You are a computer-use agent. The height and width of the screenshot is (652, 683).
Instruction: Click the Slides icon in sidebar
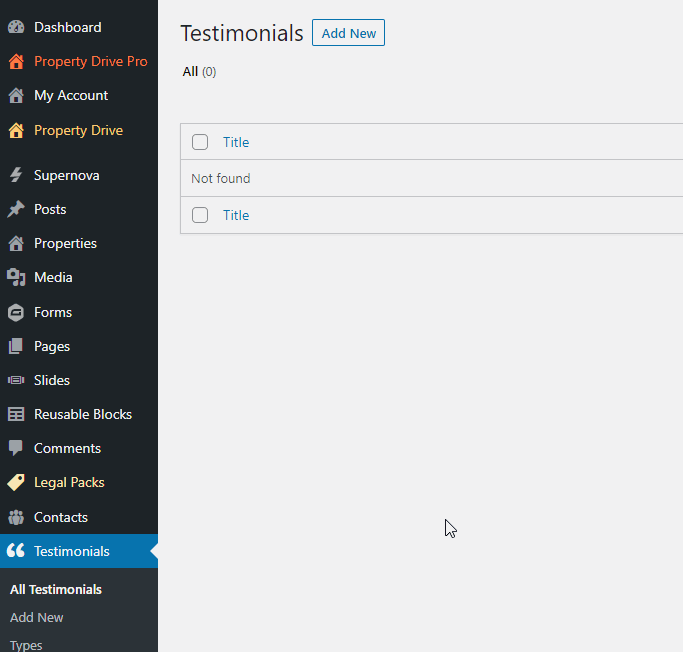pos(16,381)
